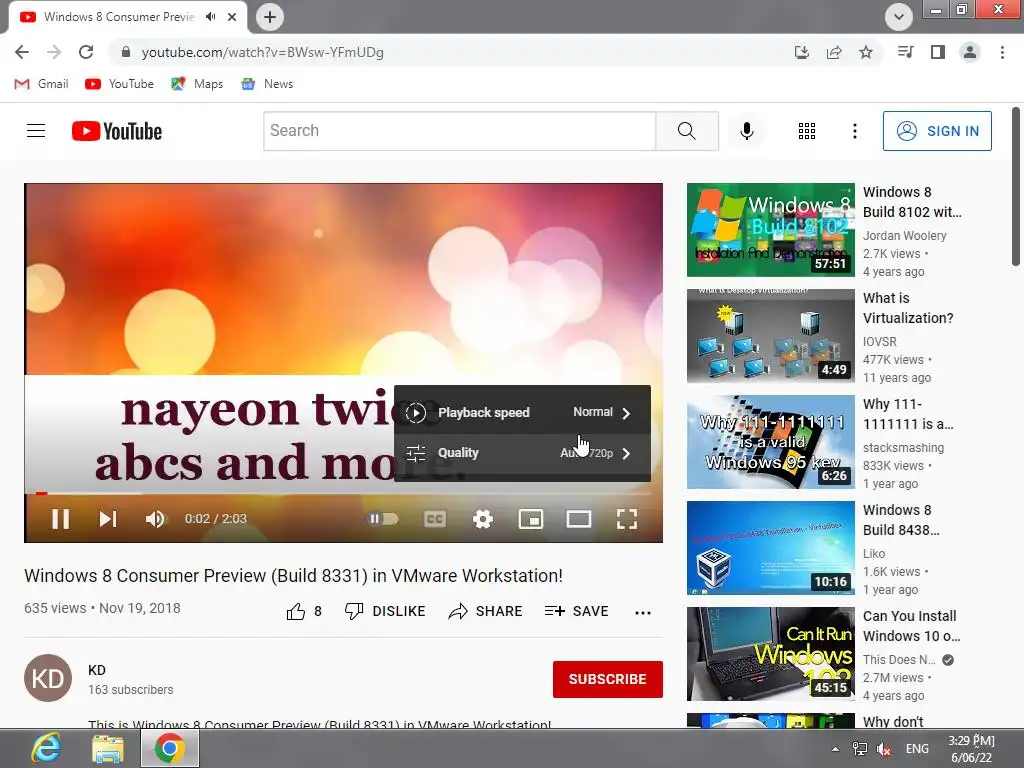Viewport: 1024px width, 768px height.
Task: Open Why 111-1111111 video thumbnail
Action: click(x=771, y=441)
